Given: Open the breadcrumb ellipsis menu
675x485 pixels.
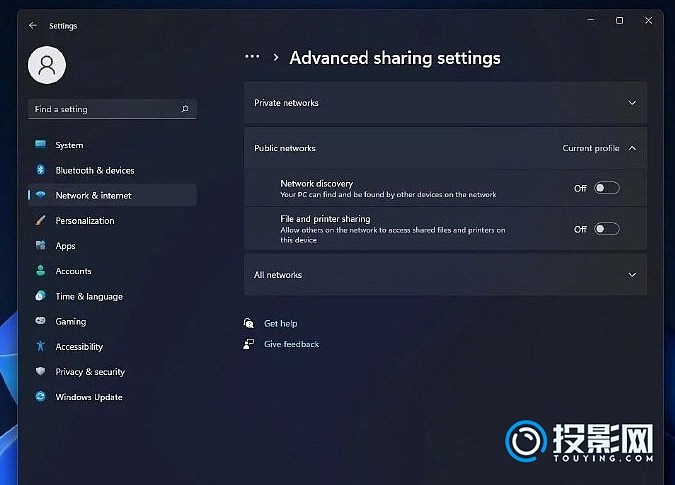Looking at the screenshot, I should (x=252, y=57).
